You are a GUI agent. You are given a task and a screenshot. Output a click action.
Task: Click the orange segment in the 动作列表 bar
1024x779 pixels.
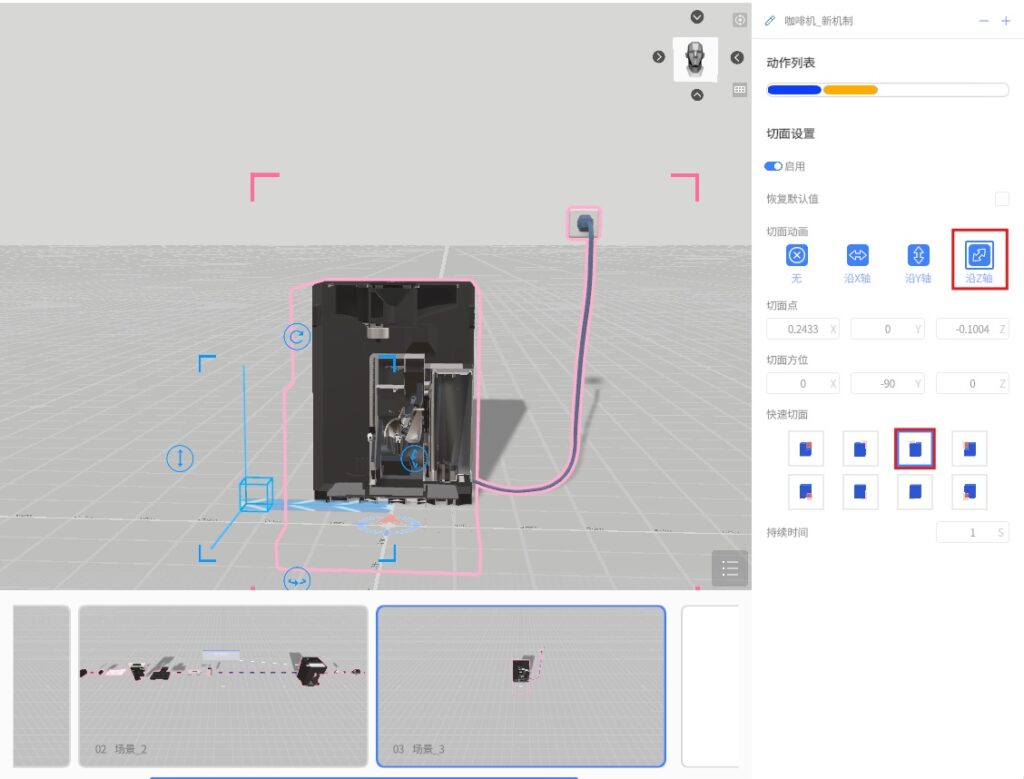click(x=850, y=90)
